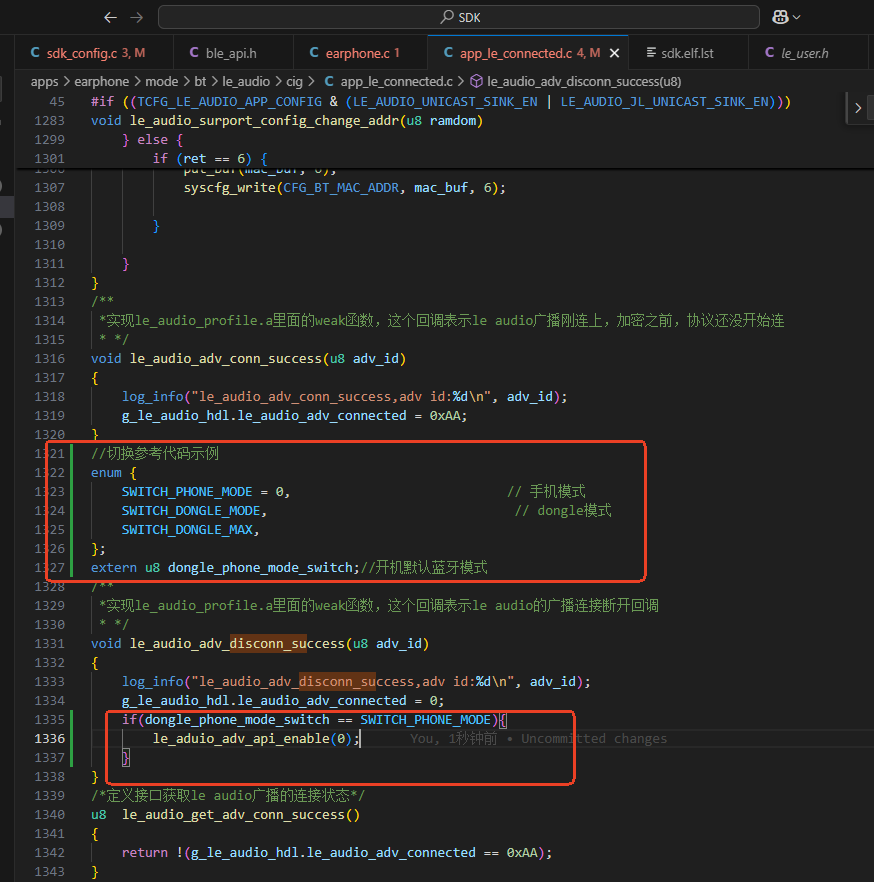Viewport: 874px width, 882px height.
Task: Expand the collapsed panel chevron at right edge
Action: pyautogui.click(x=858, y=107)
